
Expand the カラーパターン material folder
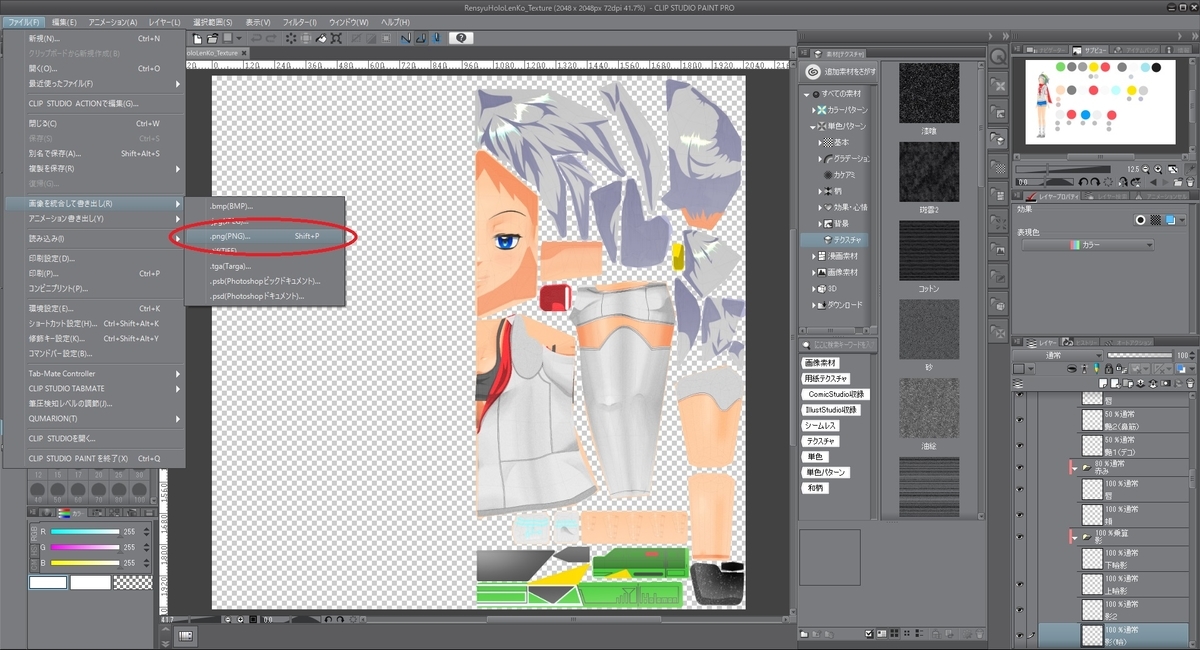[x=813, y=109]
